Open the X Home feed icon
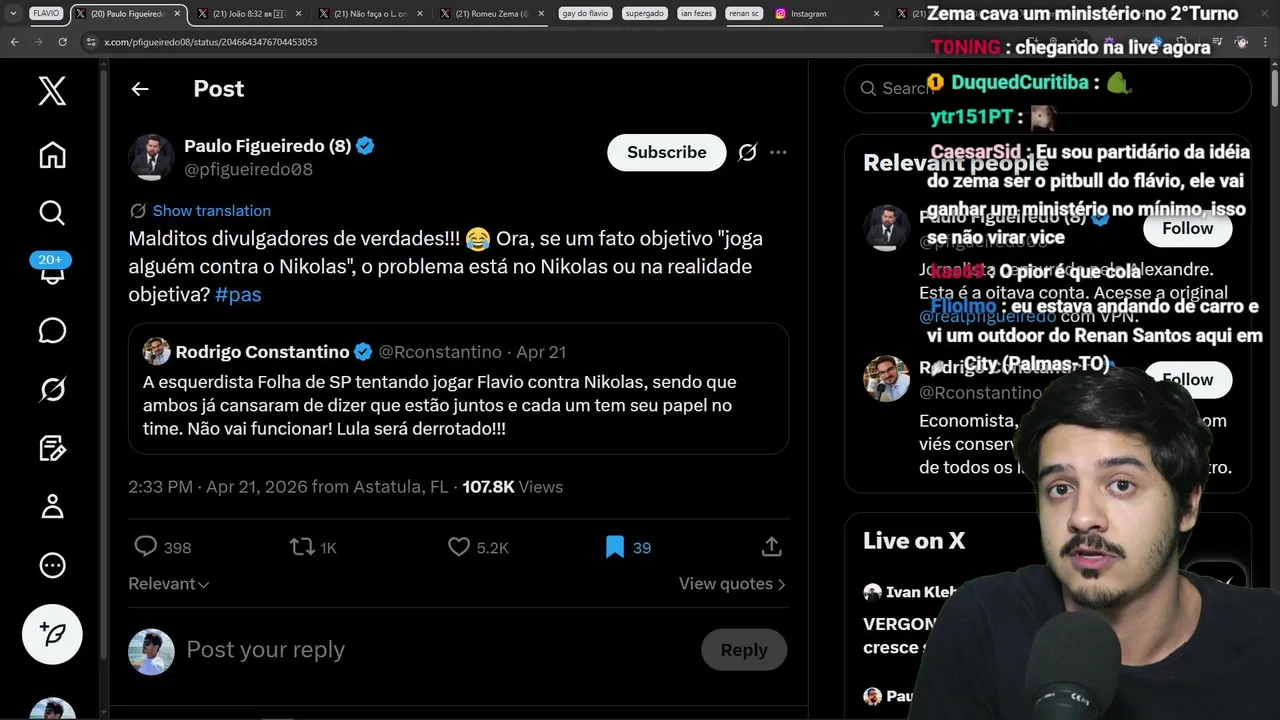The width and height of the screenshot is (1280, 720). click(52, 155)
